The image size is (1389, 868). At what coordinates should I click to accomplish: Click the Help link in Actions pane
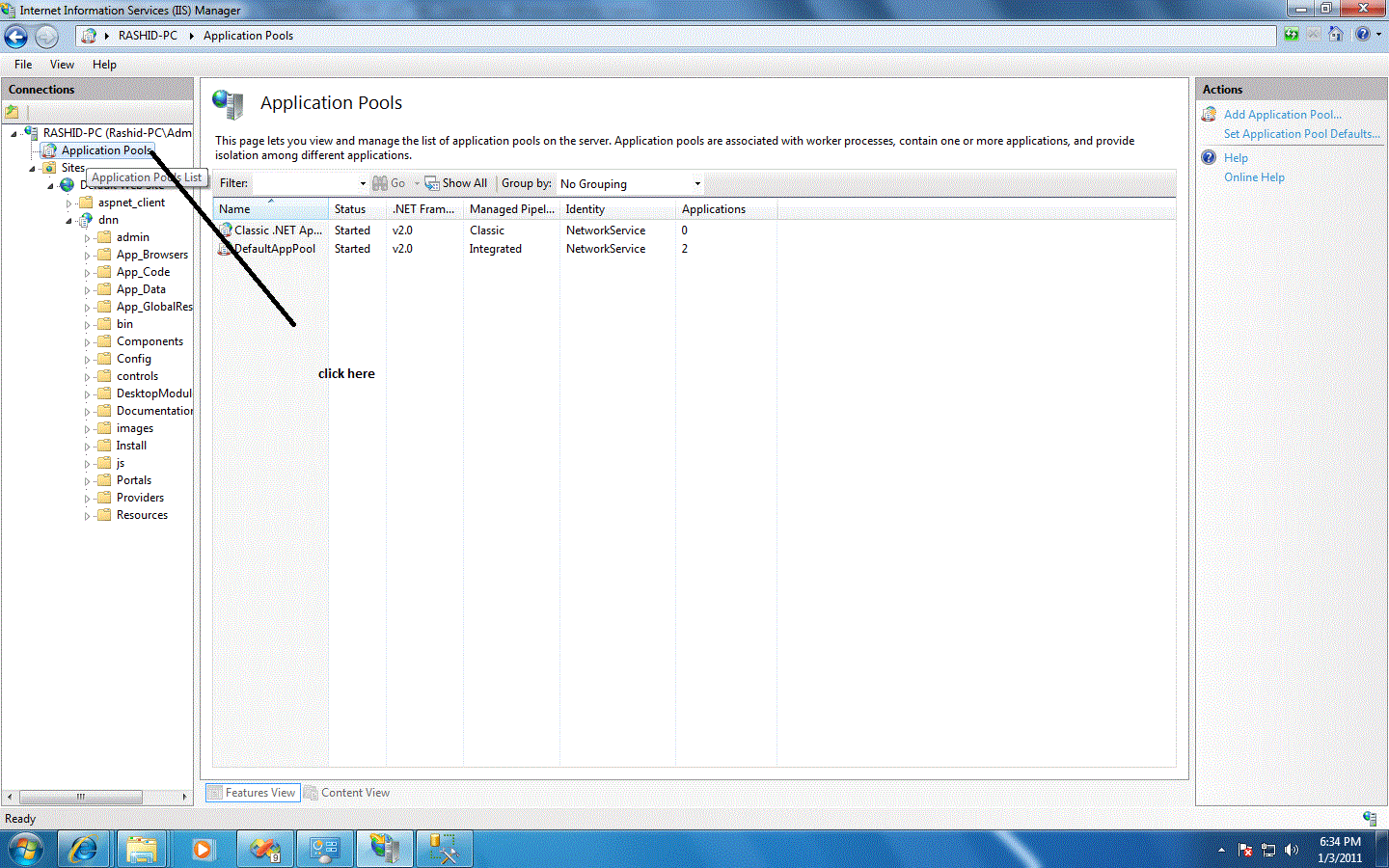pyautogui.click(x=1236, y=158)
